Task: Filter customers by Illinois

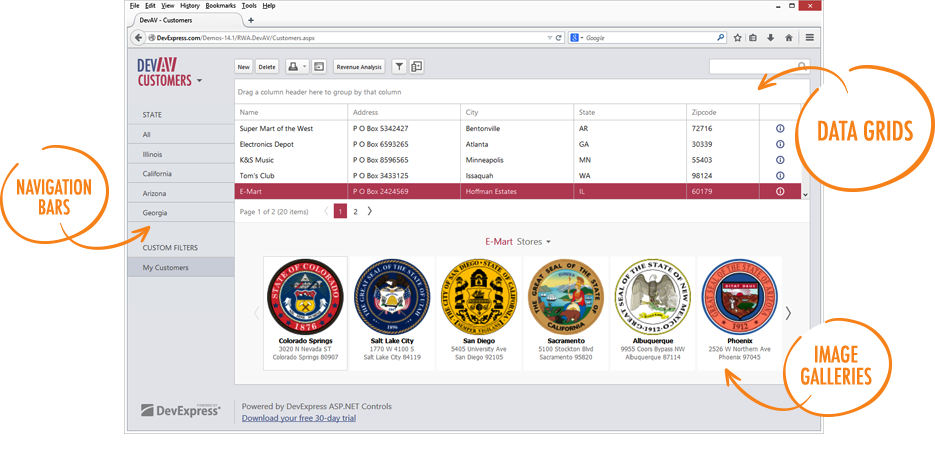Action: click(x=181, y=154)
